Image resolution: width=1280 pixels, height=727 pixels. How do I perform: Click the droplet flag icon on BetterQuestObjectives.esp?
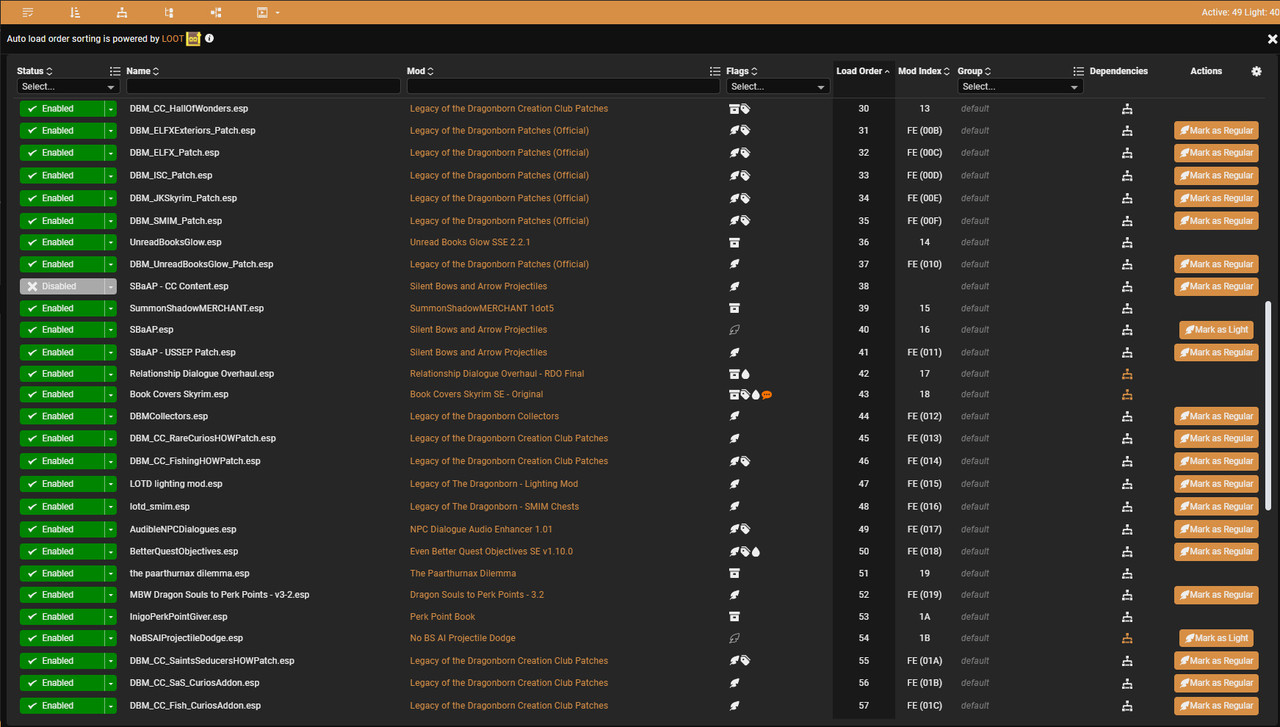pos(756,552)
